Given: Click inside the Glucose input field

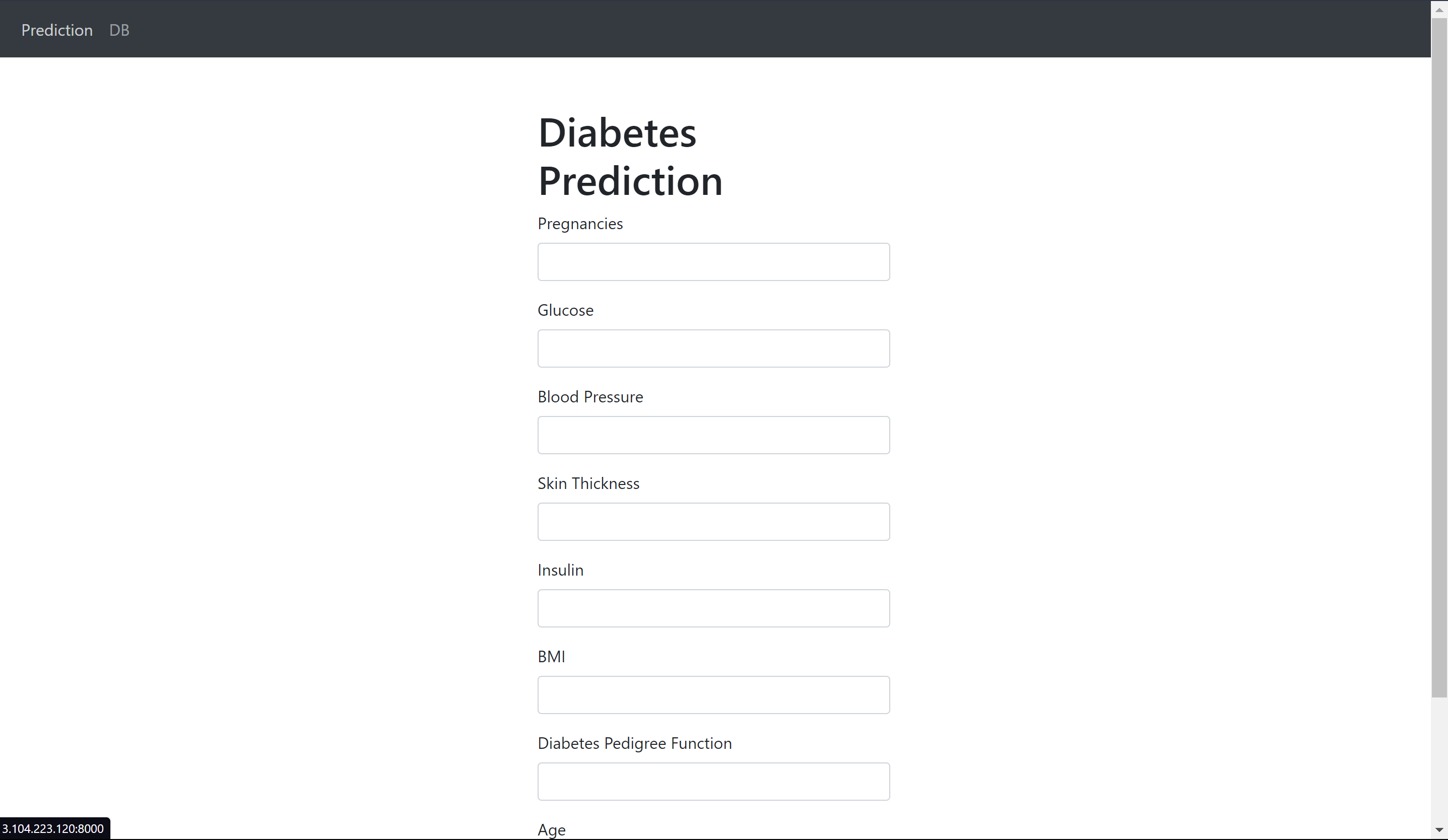Looking at the screenshot, I should [x=712, y=348].
